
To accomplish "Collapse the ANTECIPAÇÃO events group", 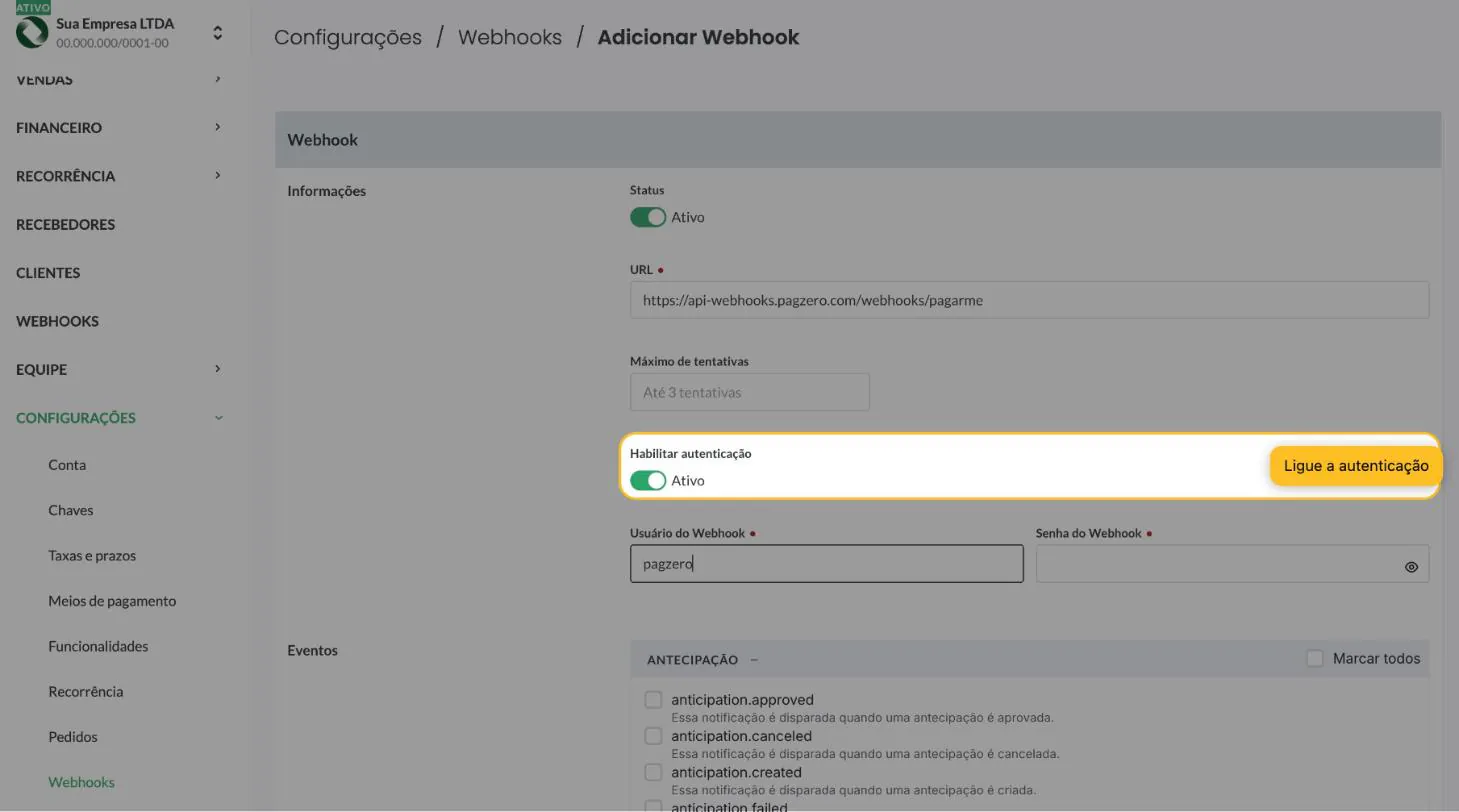I will click(754, 660).
